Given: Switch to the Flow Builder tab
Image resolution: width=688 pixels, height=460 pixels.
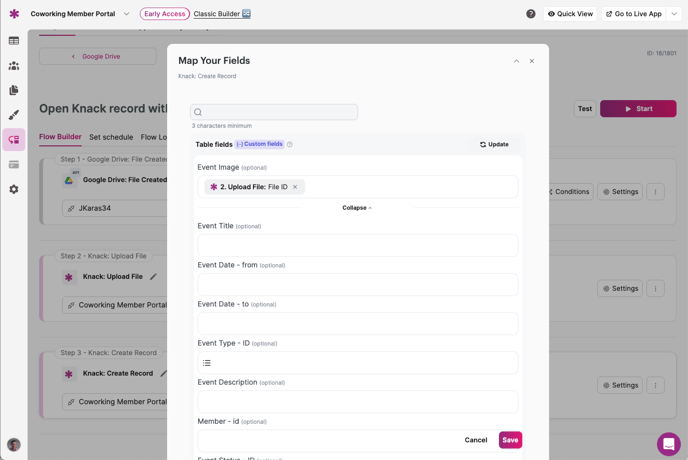Looking at the screenshot, I should (60, 137).
